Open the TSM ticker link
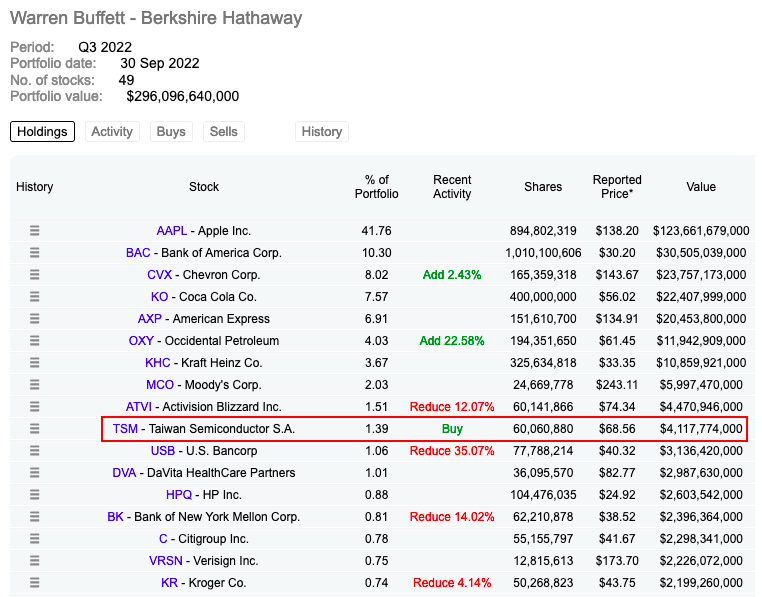Screen dimensions: 762x597 125,429
